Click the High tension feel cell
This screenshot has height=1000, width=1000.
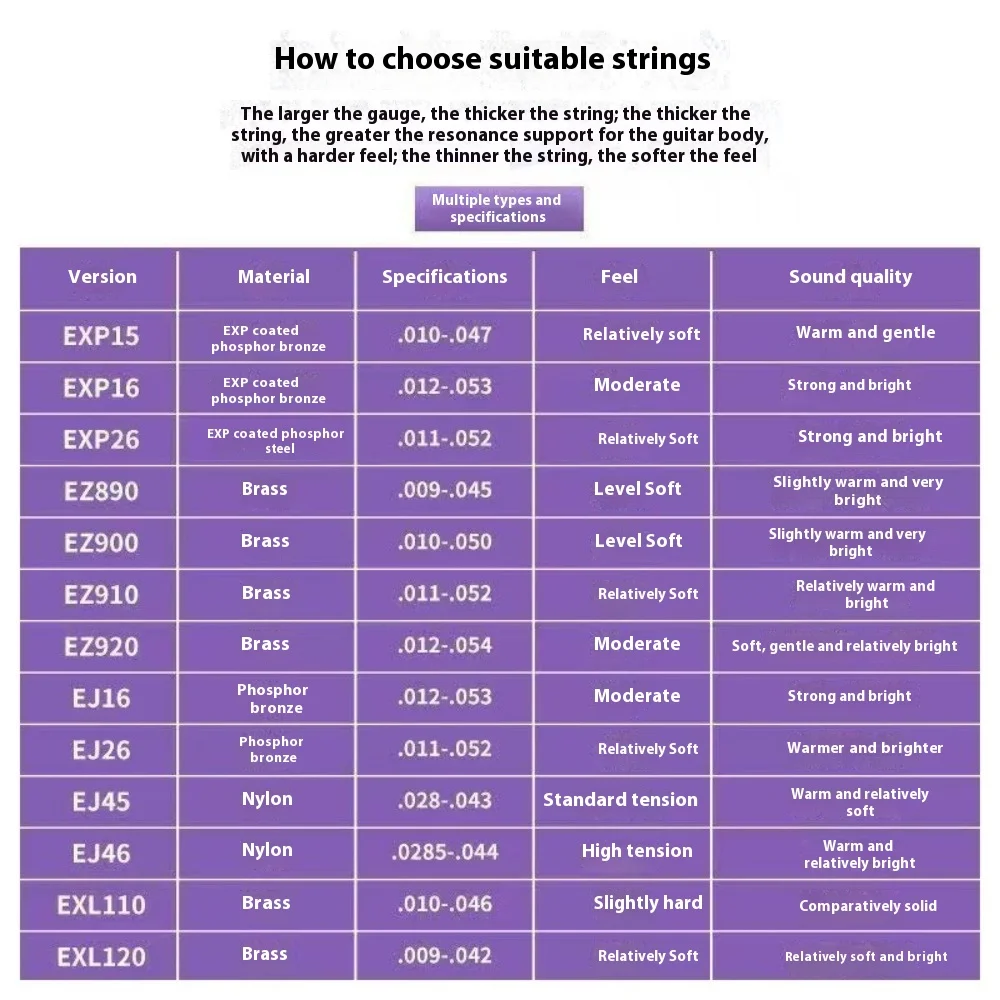637,851
